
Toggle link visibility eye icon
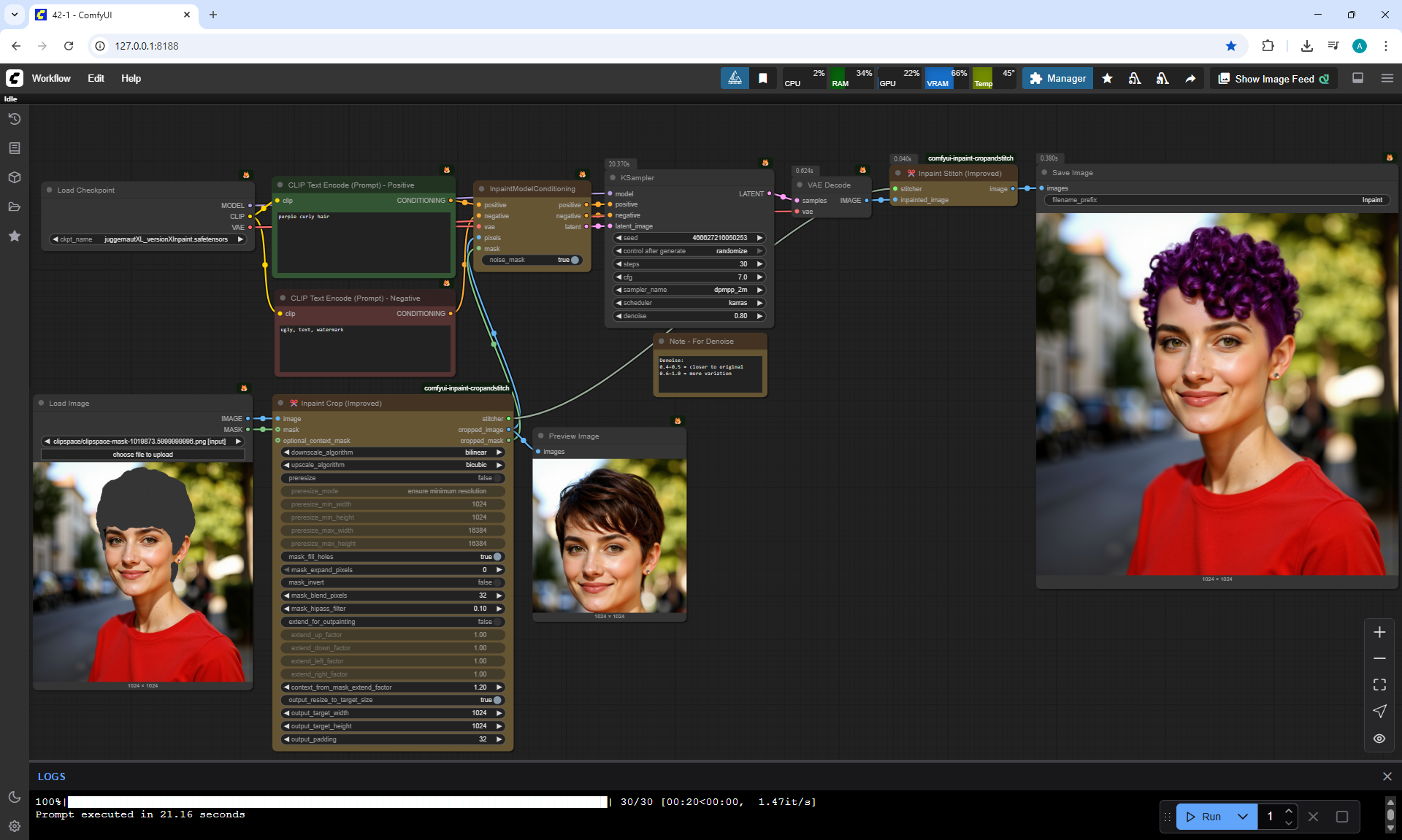(x=1379, y=739)
